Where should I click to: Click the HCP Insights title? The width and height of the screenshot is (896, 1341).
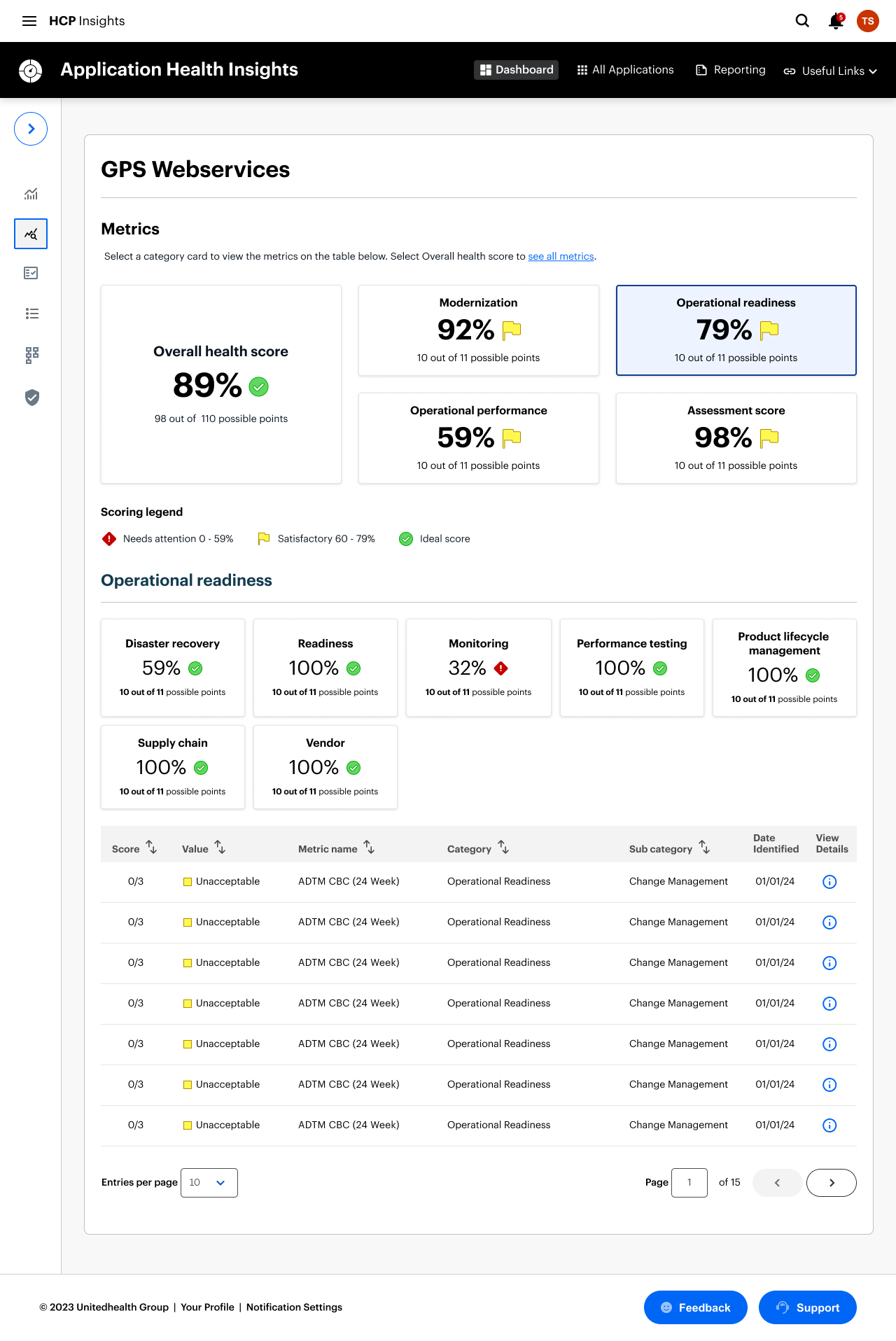tap(87, 21)
